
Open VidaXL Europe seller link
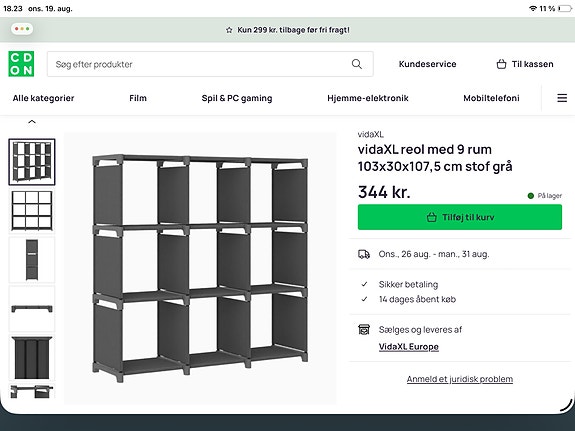click(x=409, y=347)
